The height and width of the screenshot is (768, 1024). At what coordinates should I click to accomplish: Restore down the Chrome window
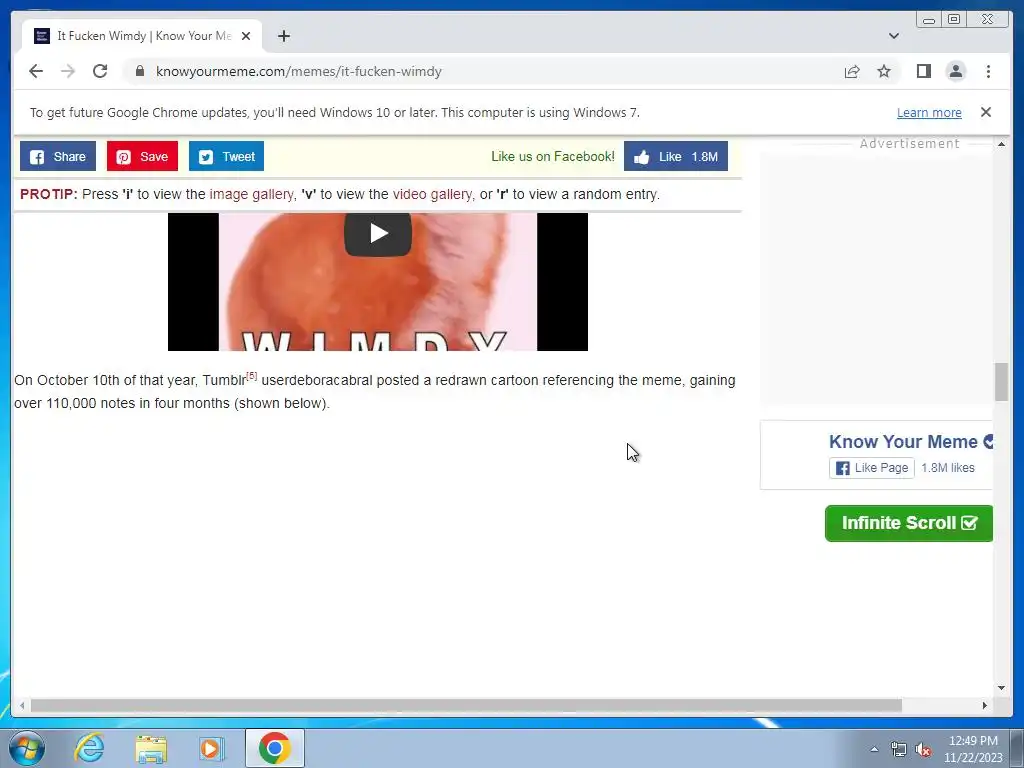click(953, 20)
